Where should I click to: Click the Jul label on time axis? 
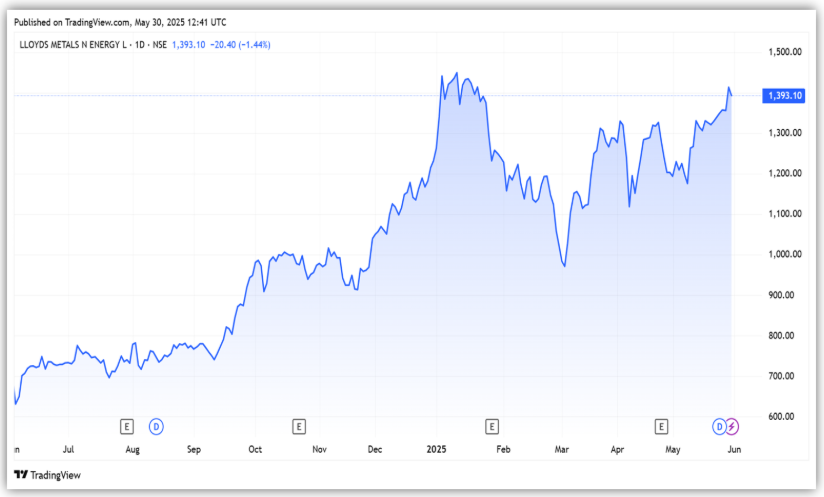[68, 451]
